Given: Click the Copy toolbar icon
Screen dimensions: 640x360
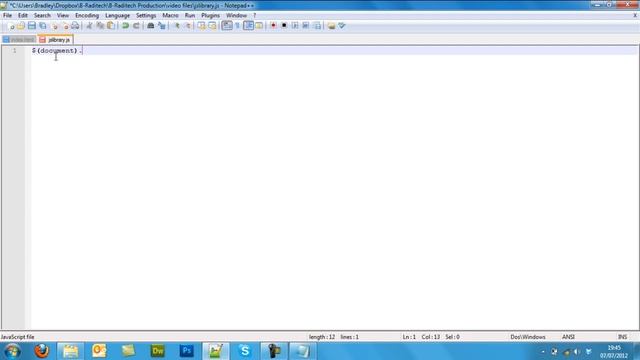Looking at the screenshot, I should pos(100,26).
